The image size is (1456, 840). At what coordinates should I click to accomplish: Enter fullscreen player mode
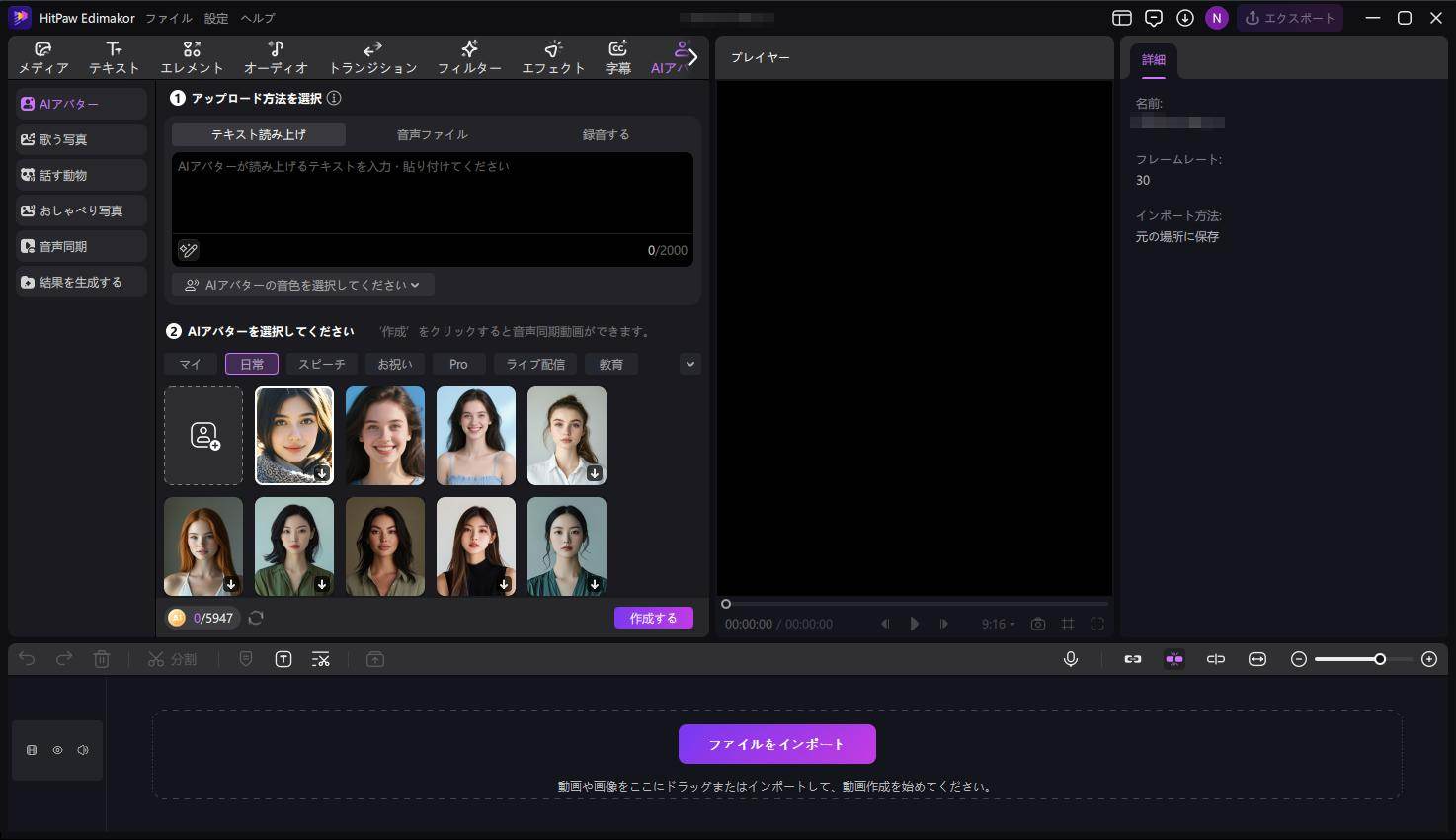point(1097,624)
